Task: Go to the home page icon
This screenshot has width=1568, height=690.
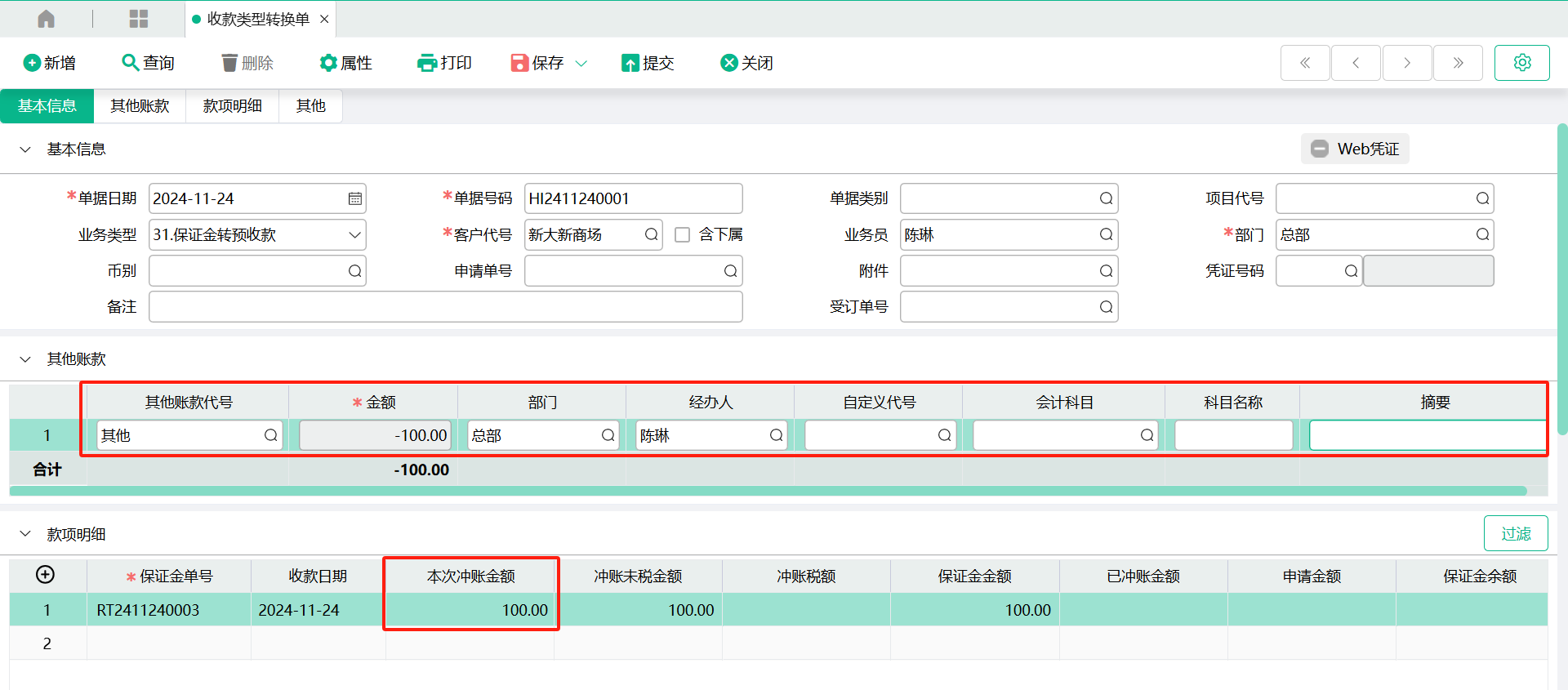Action: [47, 19]
